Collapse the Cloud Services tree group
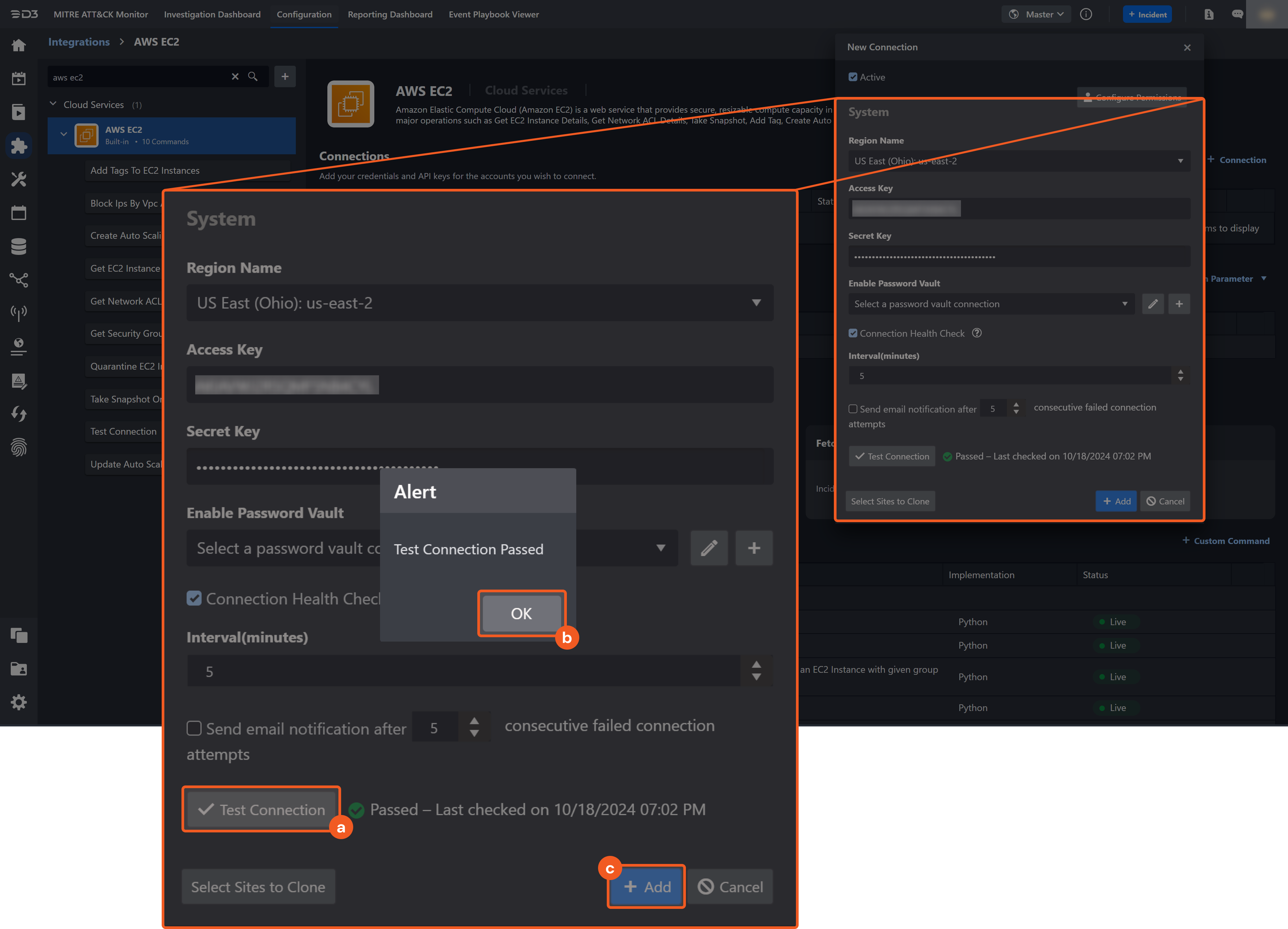The width and height of the screenshot is (1288, 929). [x=53, y=105]
